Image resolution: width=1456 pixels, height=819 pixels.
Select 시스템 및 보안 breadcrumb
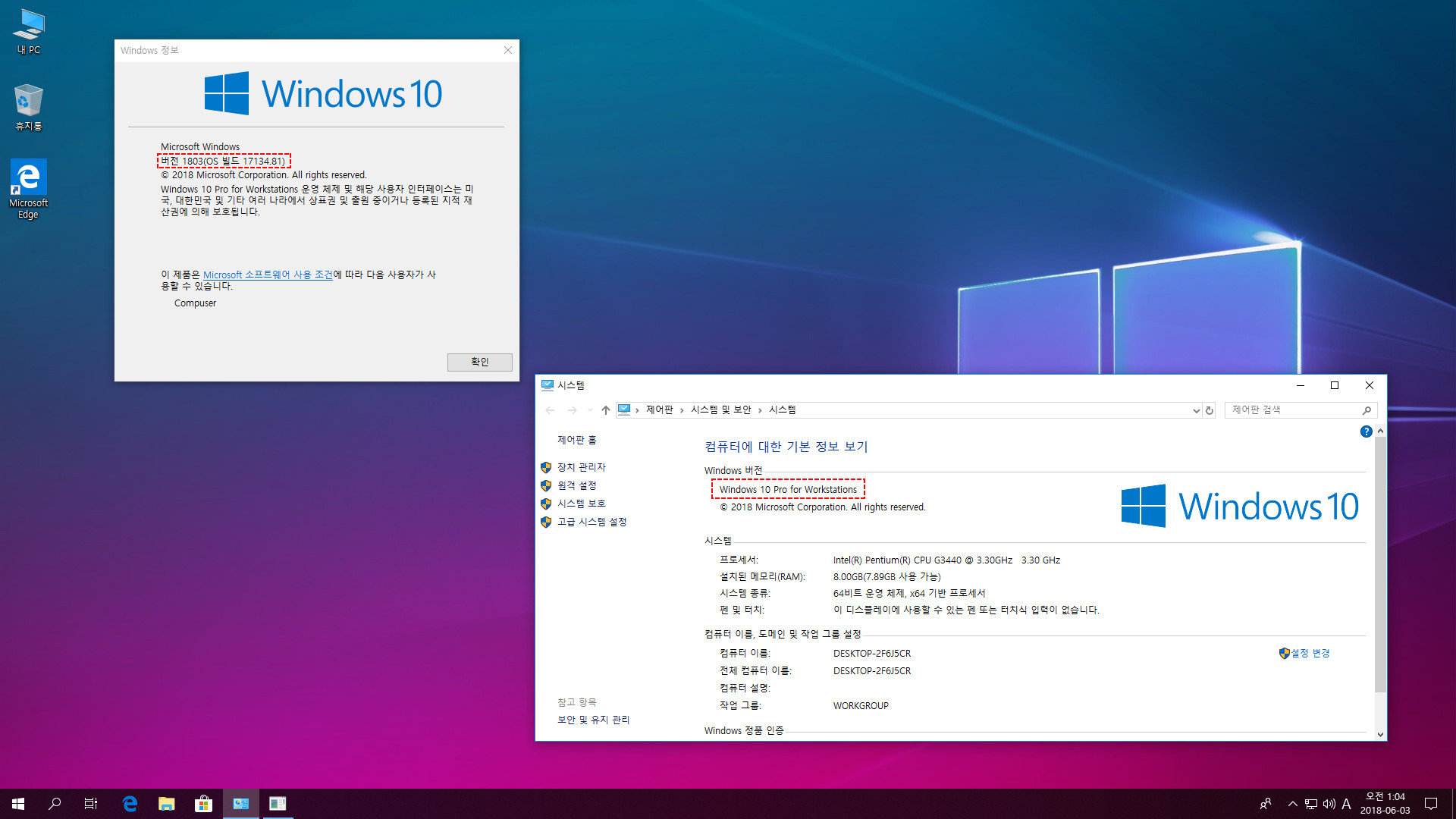pos(720,409)
